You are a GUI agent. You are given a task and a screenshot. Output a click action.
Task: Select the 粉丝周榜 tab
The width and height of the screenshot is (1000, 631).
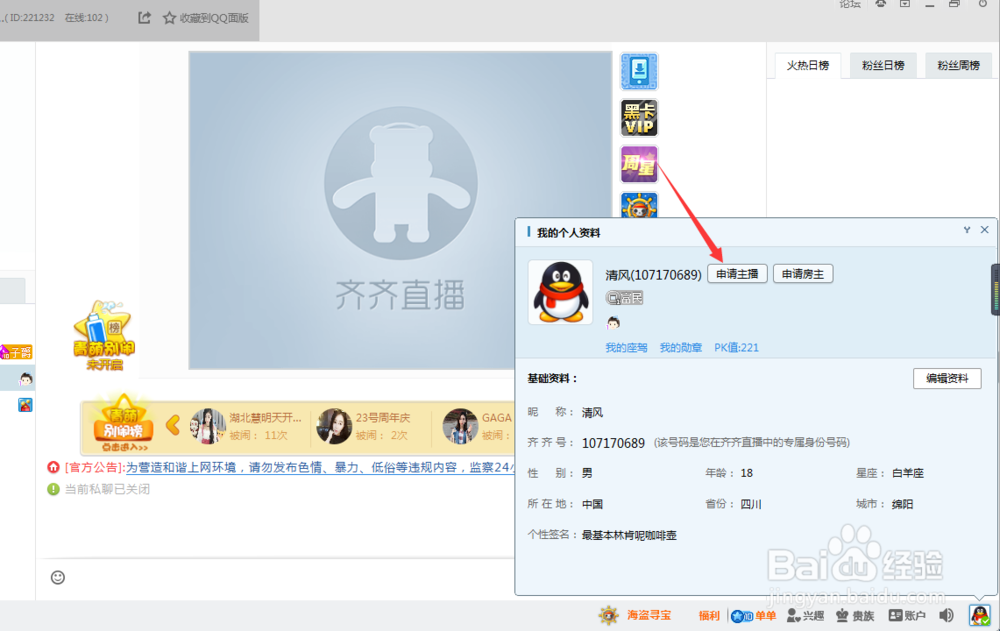[x=958, y=65]
